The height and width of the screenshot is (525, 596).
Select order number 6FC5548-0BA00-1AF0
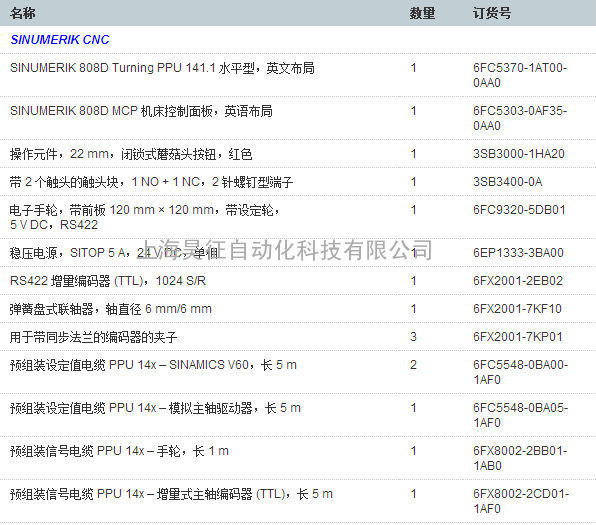click(x=520, y=372)
